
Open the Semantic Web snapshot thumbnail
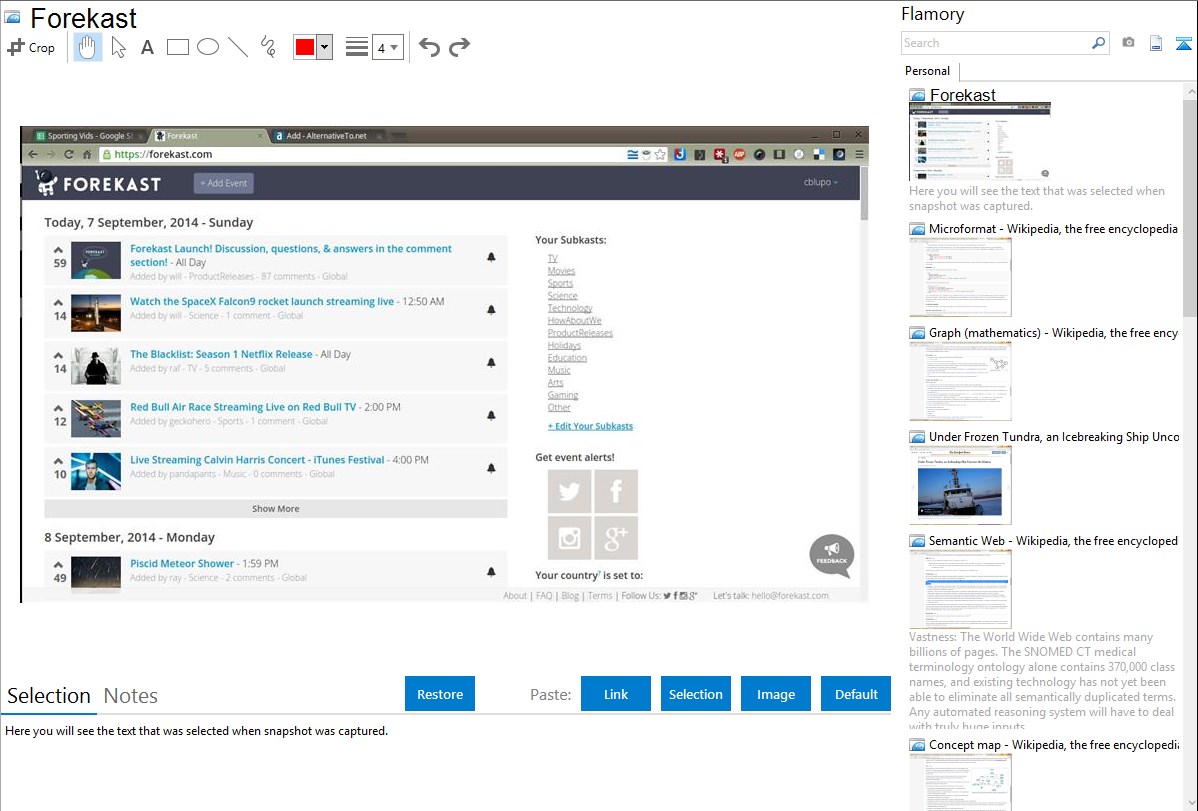click(x=960, y=589)
